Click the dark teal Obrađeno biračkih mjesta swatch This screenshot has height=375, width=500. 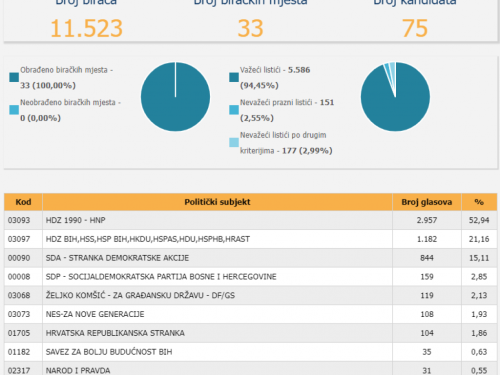[x=14, y=77]
